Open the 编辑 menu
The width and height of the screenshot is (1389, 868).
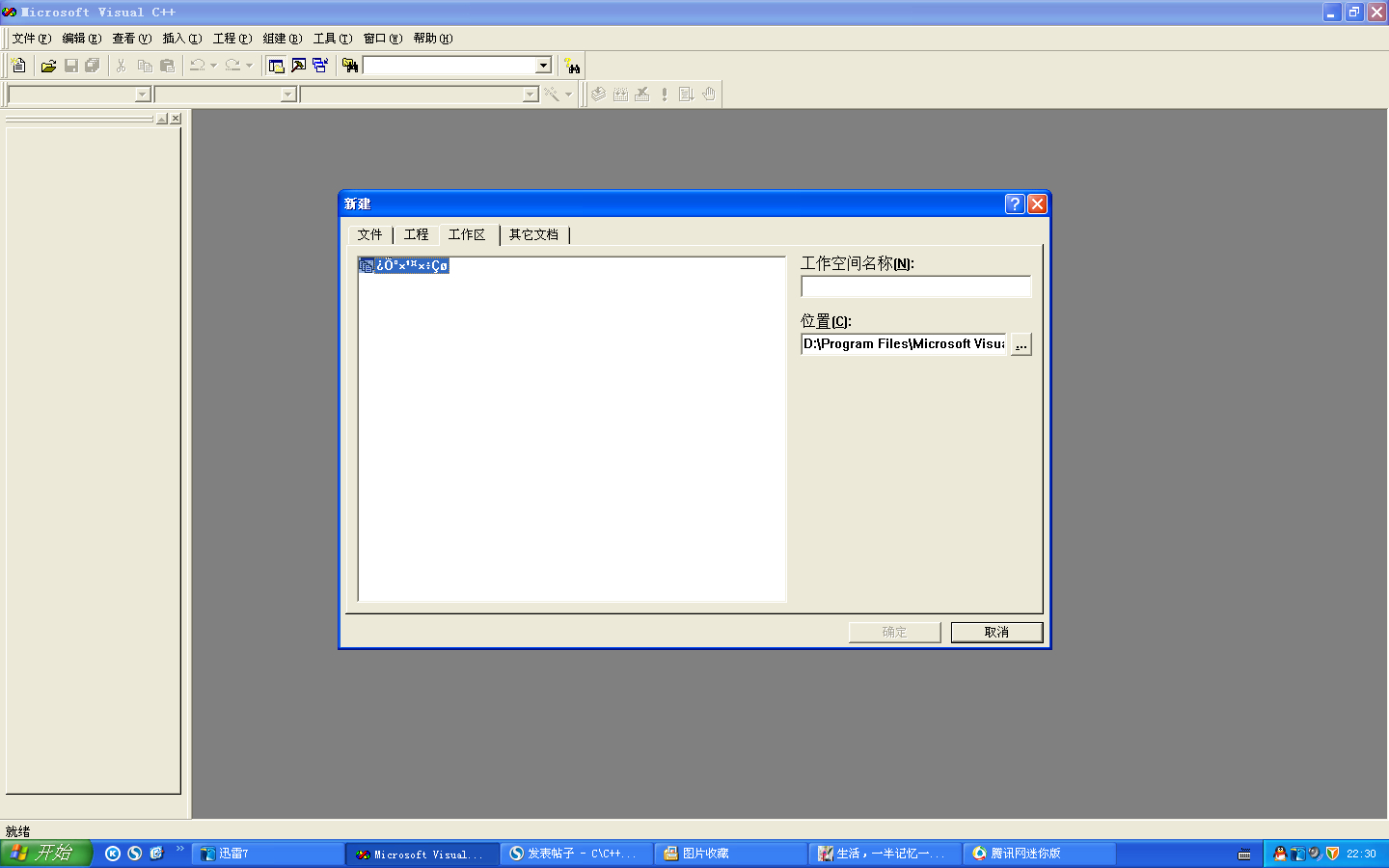pos(82,39)
